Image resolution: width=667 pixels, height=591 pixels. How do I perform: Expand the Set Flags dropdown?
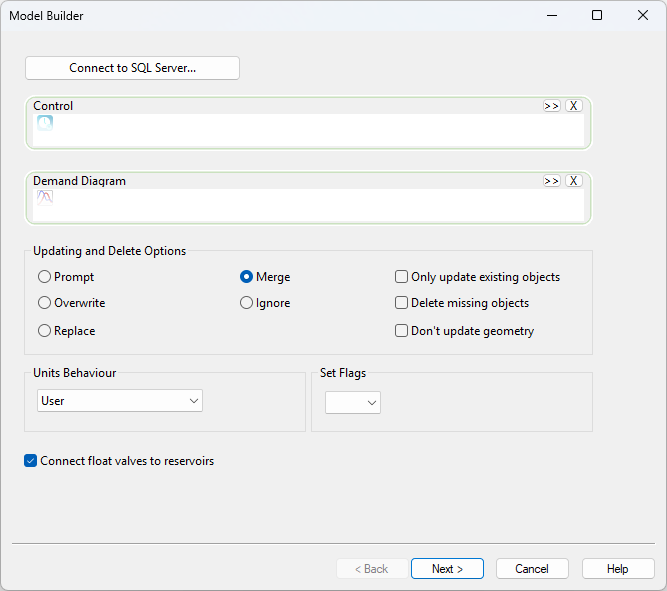point(353,402)
